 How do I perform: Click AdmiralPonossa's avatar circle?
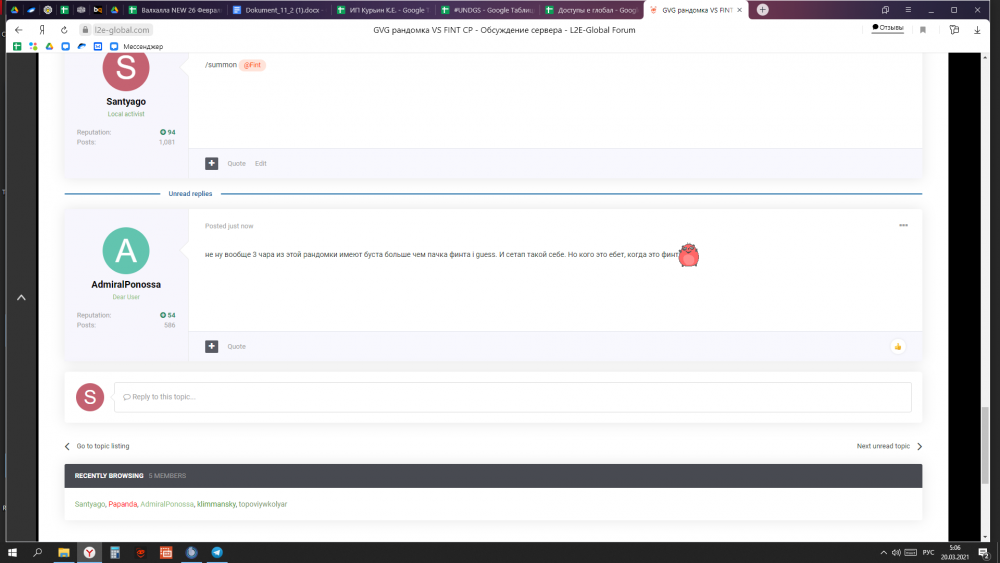pos(126,251)
